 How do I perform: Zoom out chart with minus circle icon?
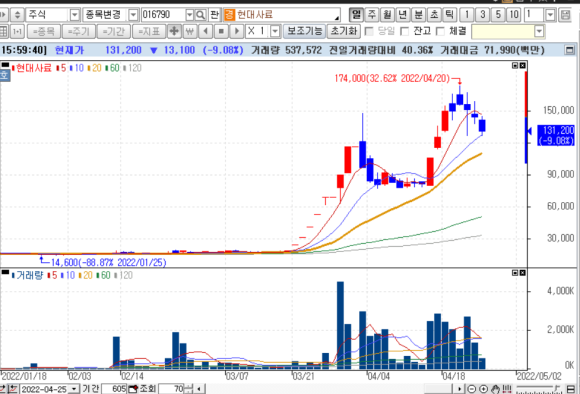pyautogui.click(x=472, y=389)
